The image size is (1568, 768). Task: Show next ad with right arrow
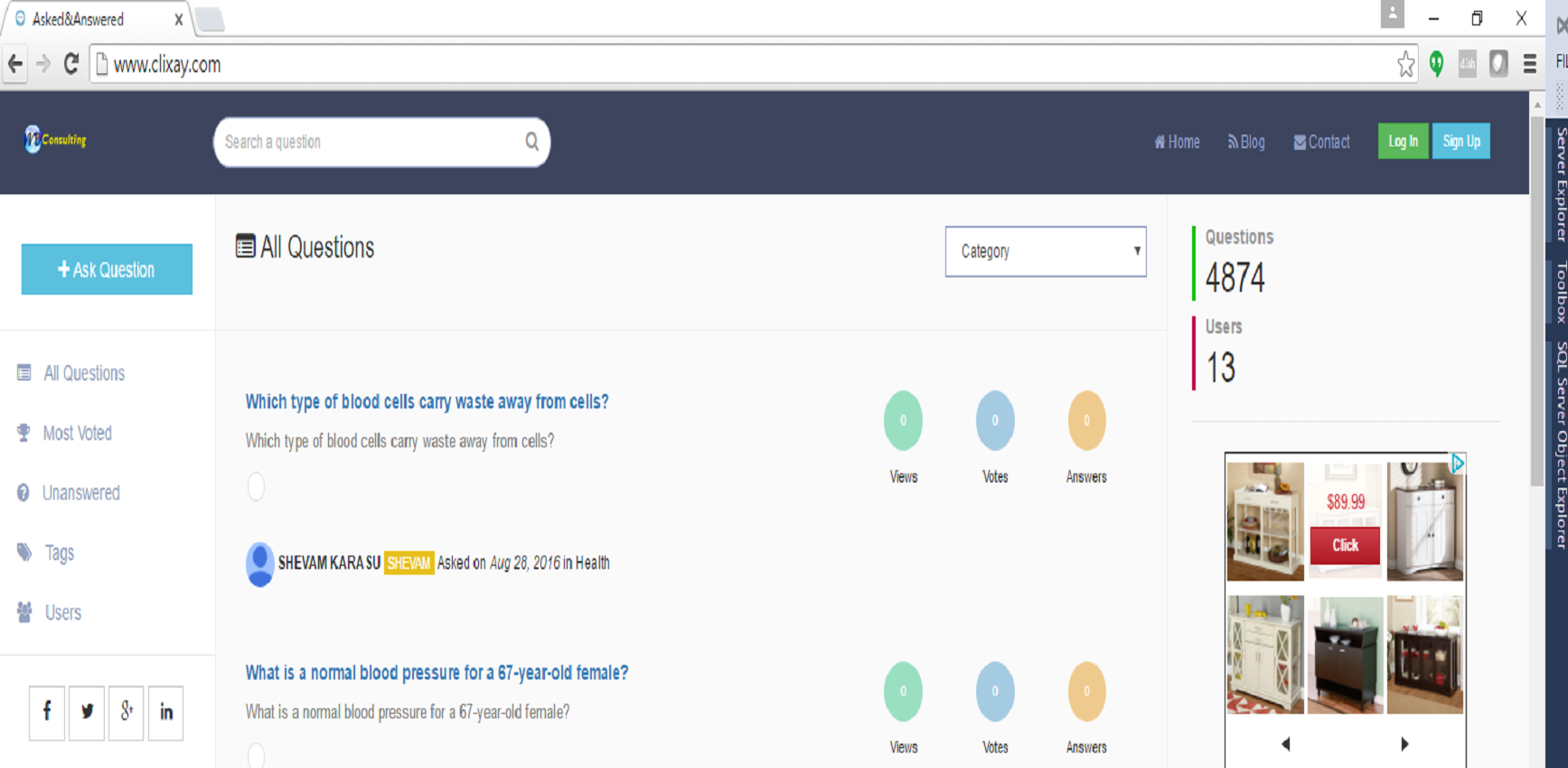click(x=1404, y=744)
